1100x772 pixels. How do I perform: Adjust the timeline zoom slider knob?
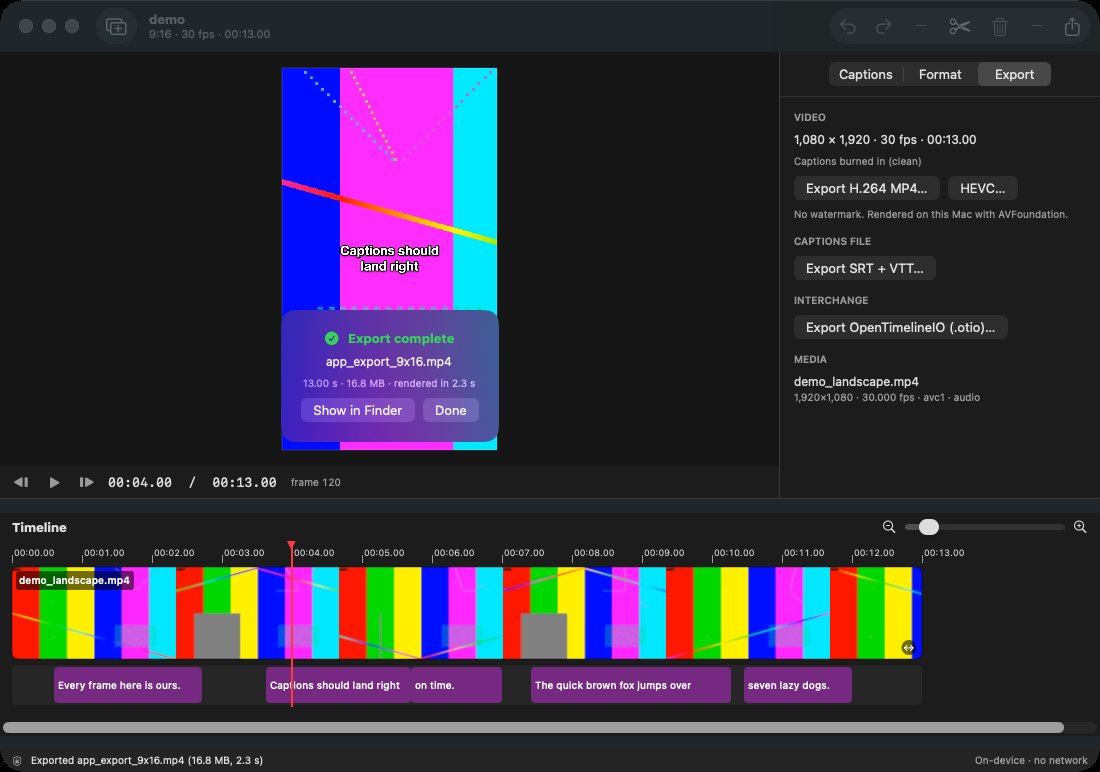[x=928, y=526]
